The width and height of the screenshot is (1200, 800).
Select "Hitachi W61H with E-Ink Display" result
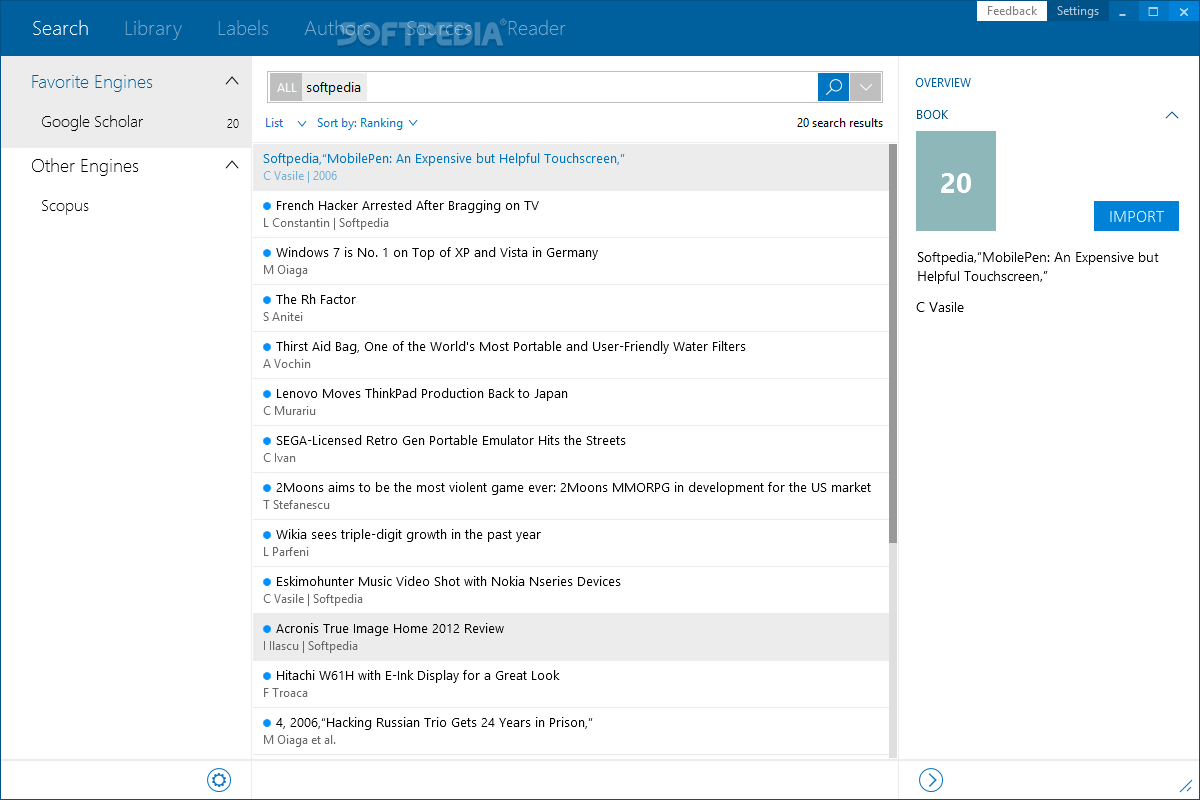click(x=570, y=684)
